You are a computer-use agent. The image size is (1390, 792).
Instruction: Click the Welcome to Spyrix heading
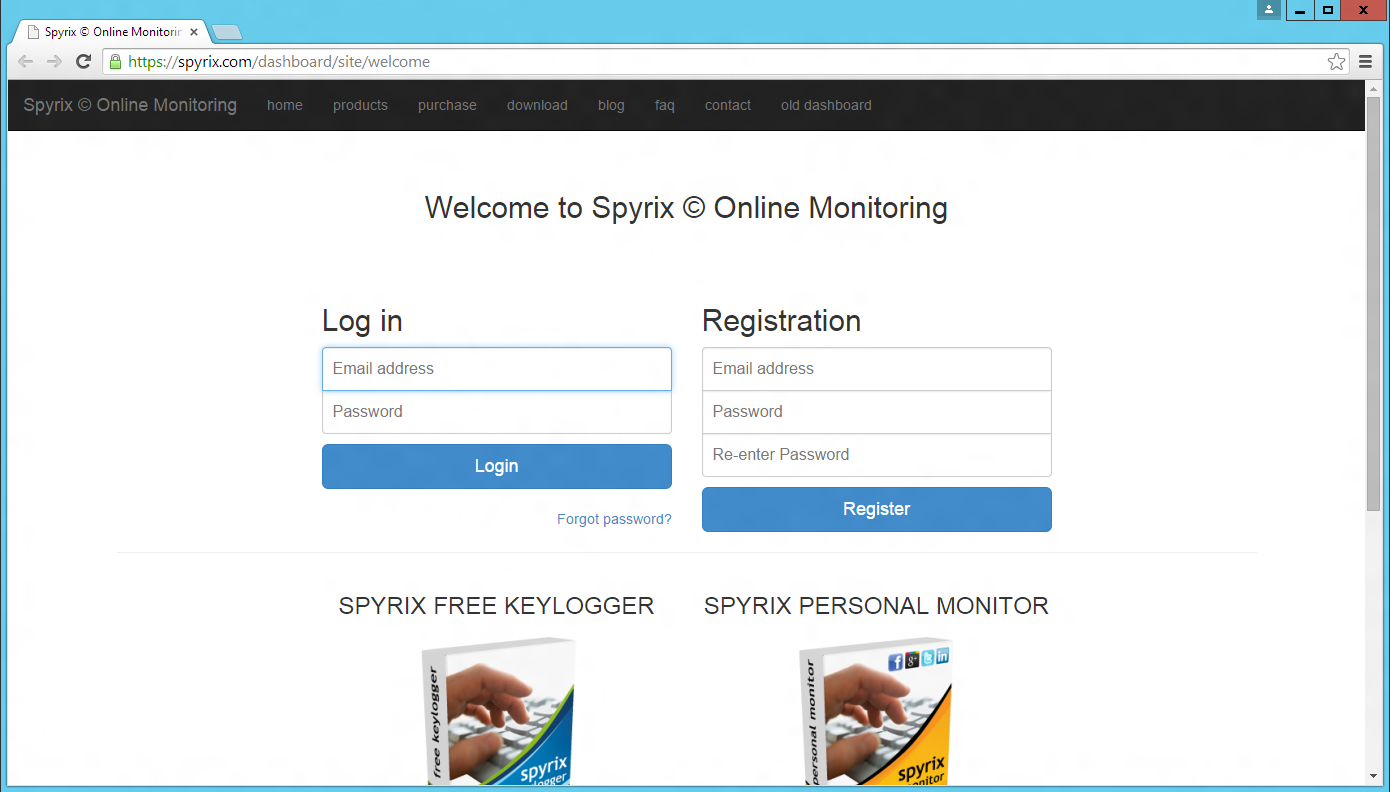(686, 208)
